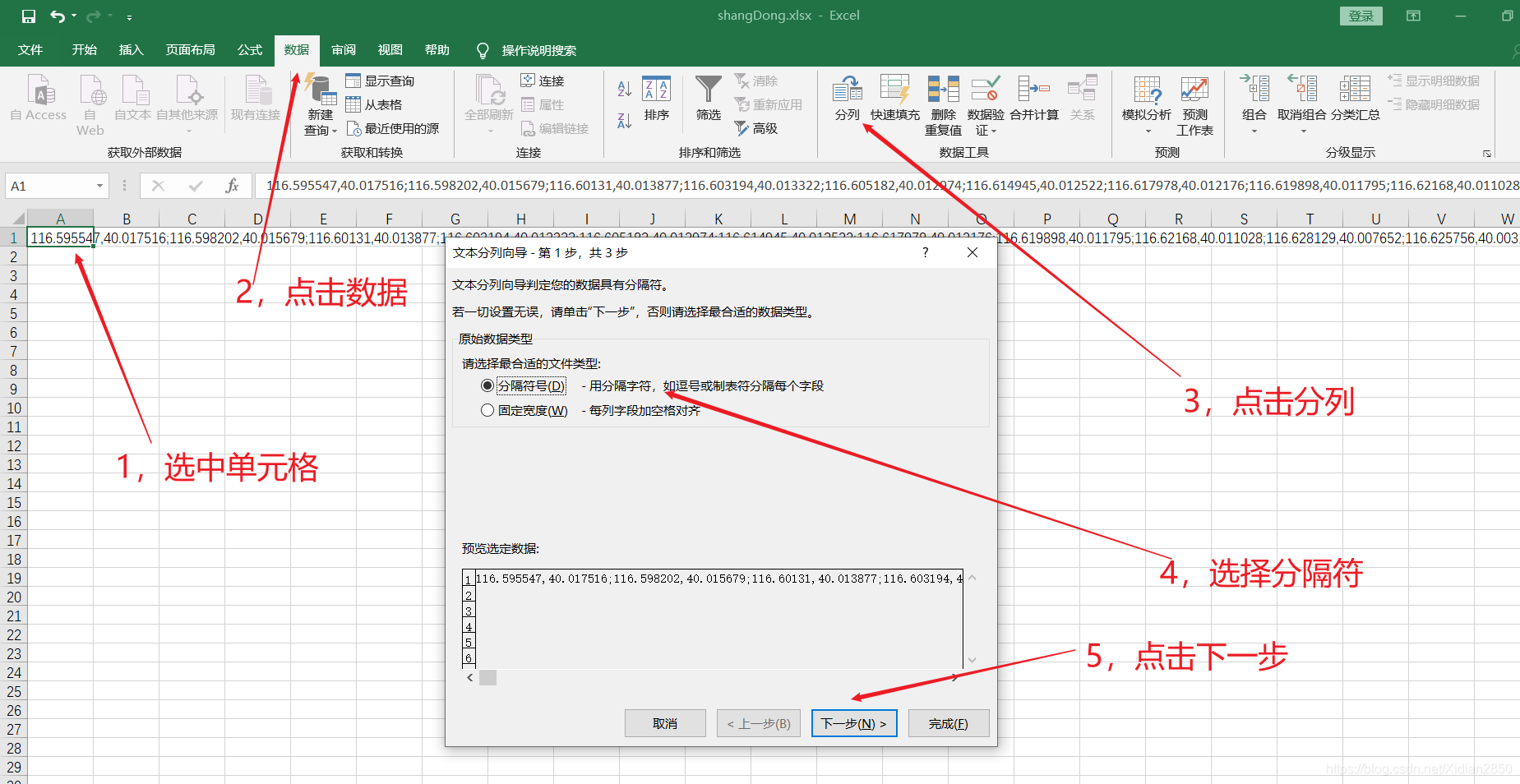This screenshot has width=1520, height=784.
Task: Click the Save icon in quick access toolbar
Action: click(29, 16)
